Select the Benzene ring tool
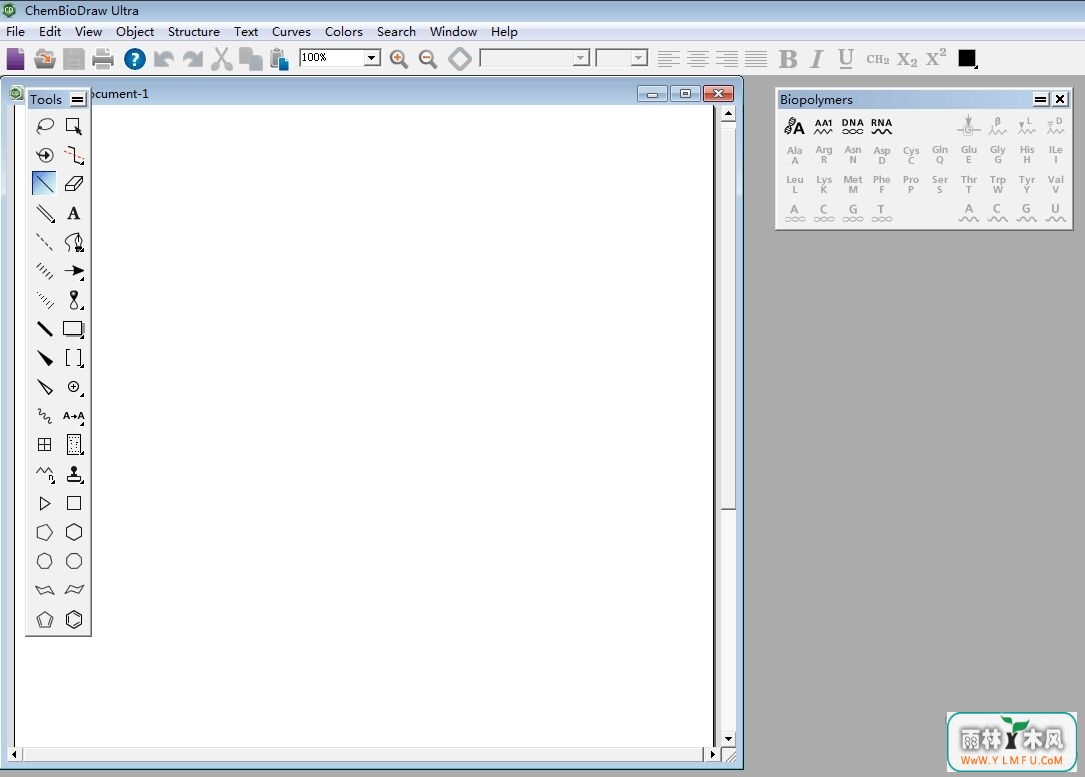This screenshot has height=777, width=1085. [74, 619]
